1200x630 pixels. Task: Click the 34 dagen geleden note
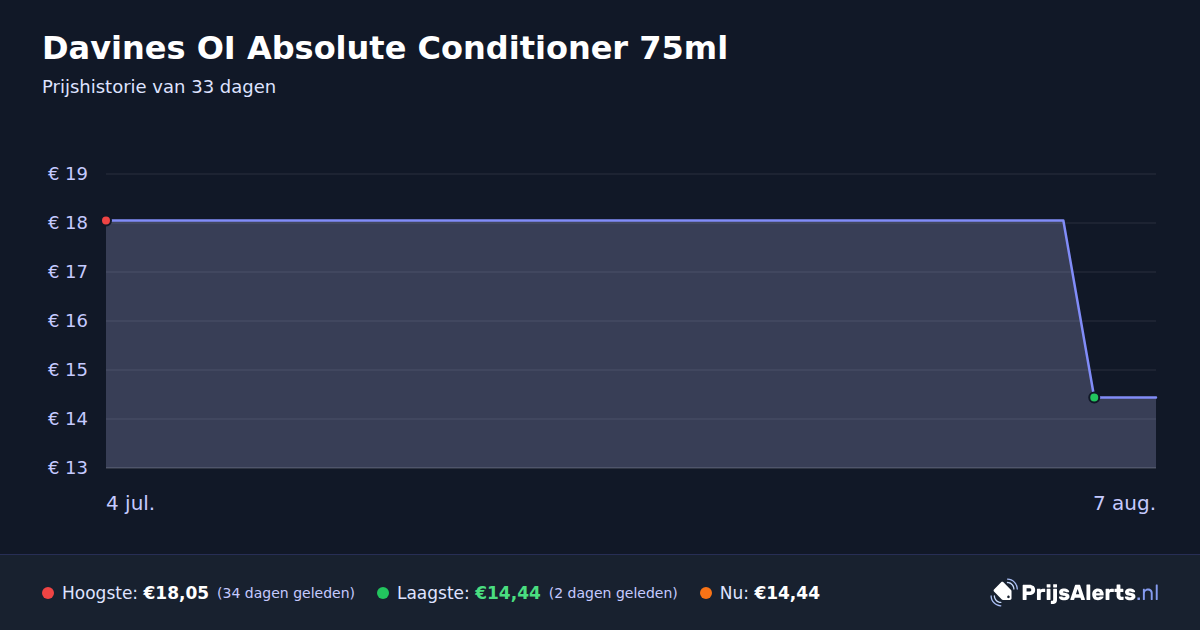coord(286,593)
